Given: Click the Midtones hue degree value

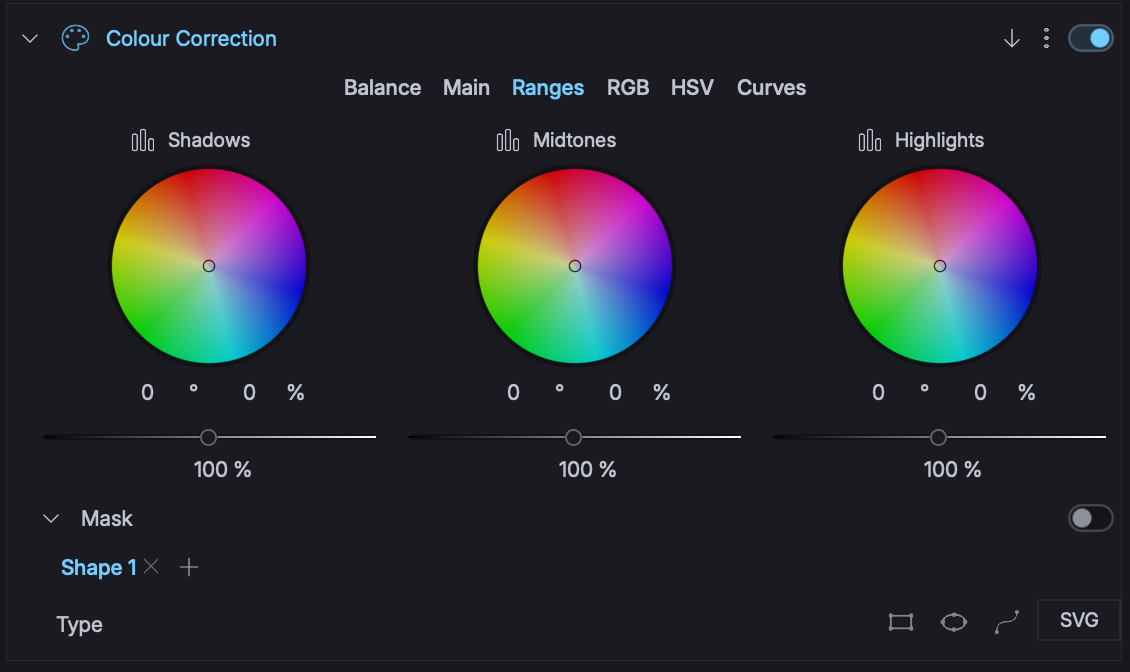Looking at the screenshot, I should coord(513,392).
